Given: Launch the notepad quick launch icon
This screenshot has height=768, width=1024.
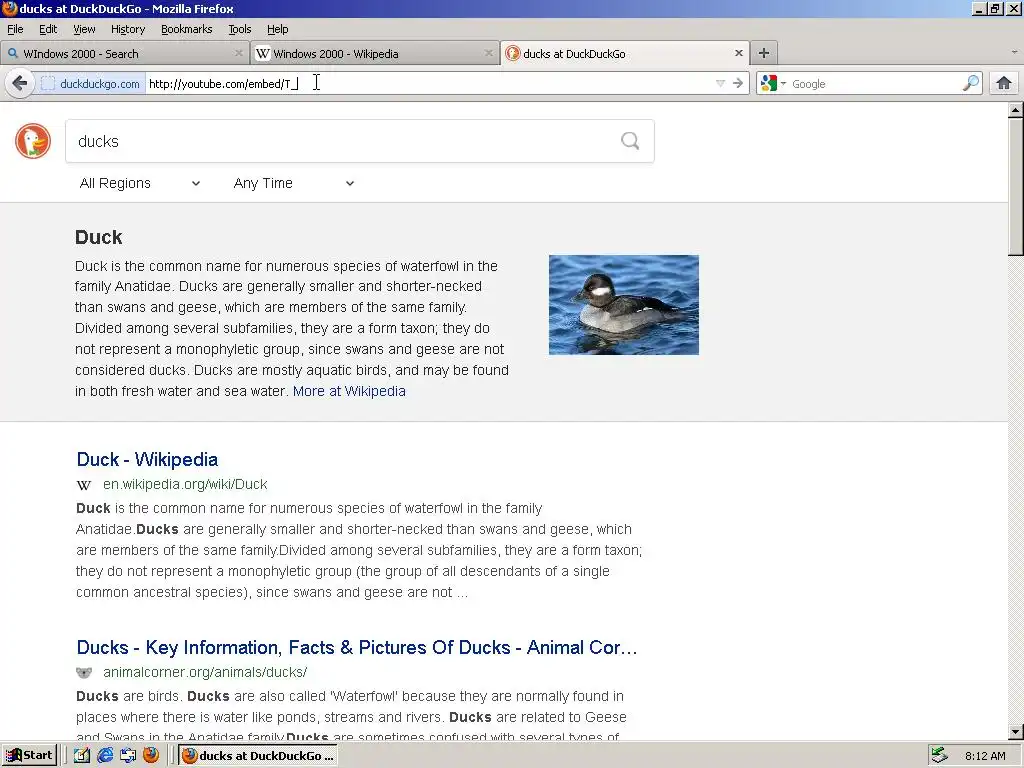Looking at the screenshot, I should tap(82, 756).
